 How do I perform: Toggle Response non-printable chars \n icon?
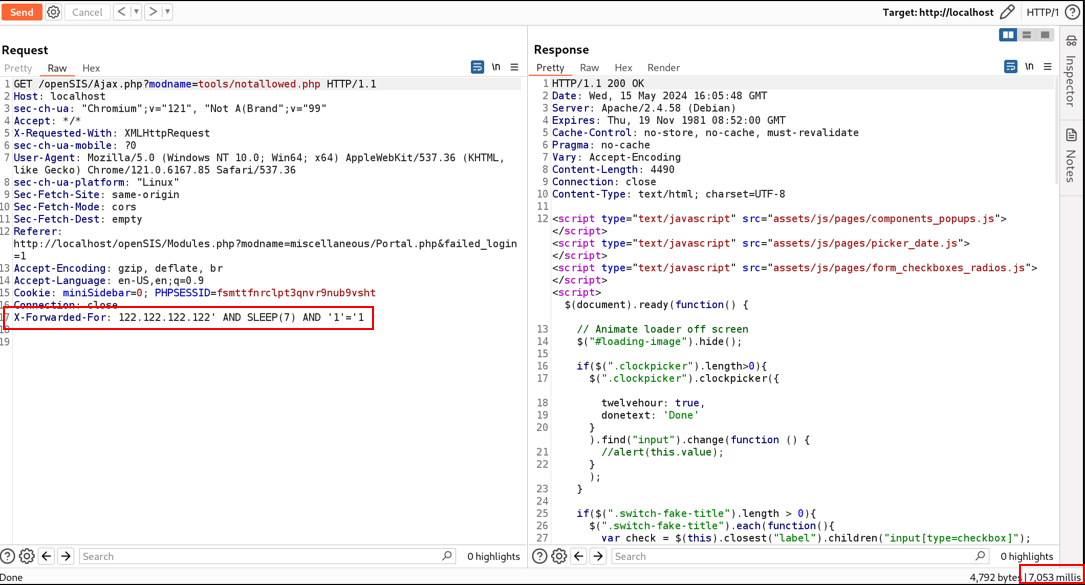(x=1030, y=66)
